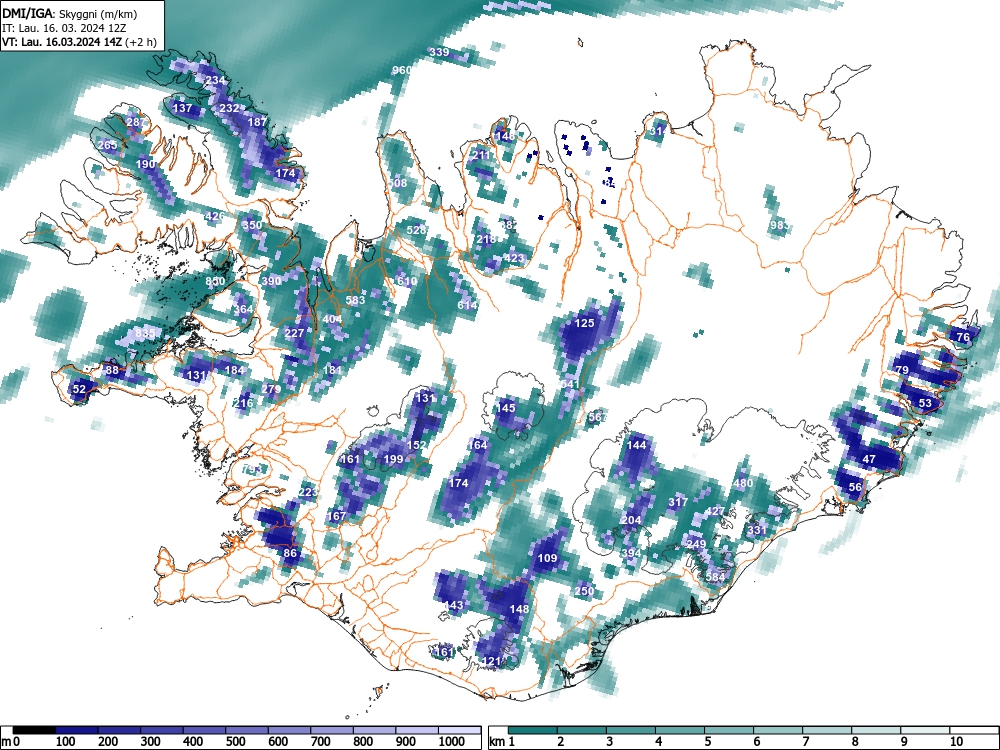Click the visibility value 218 on the map
Image resolution: width=1000 pixels, height=750 pixels.
pyautogui.click(x=485, y=240)
